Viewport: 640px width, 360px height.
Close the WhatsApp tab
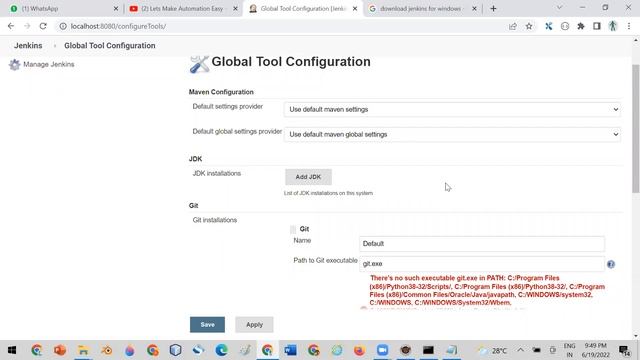[116, 9]
